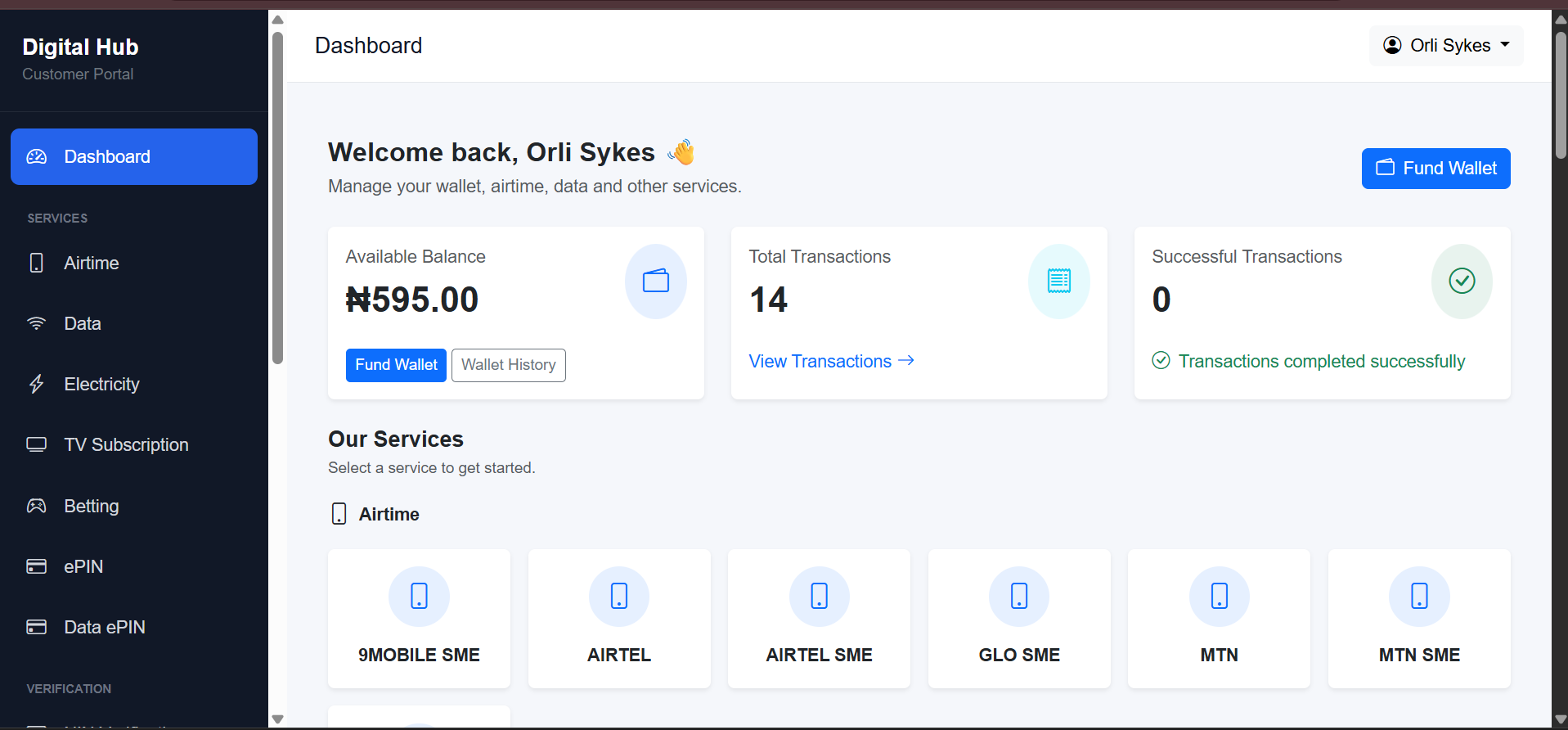Click the Betting gamepad icon
This screenshot has width=1568, height=730.
[x=37, y=506]
